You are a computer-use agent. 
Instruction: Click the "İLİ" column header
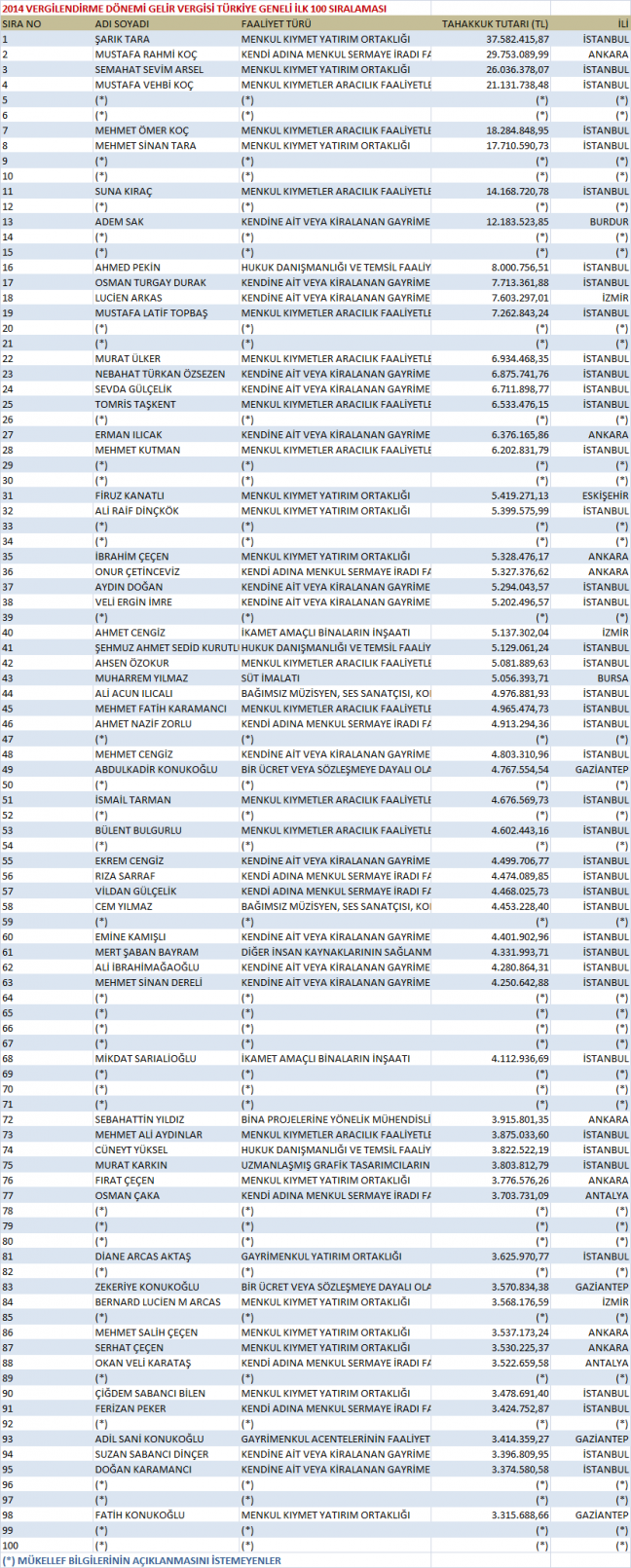pos(623,23)
